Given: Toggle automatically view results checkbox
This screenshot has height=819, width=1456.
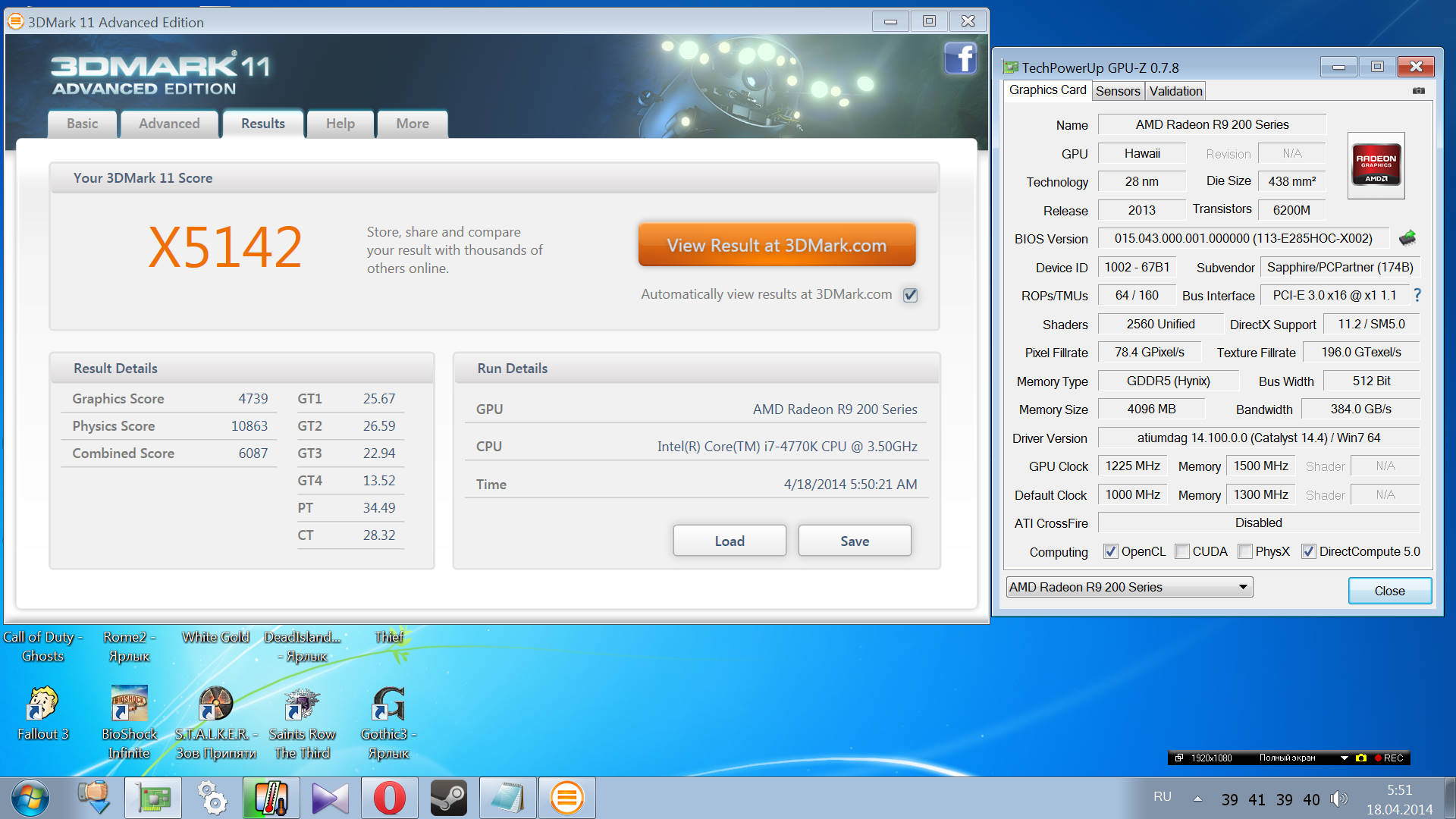Looking at the screenshot, I should 910,295.
